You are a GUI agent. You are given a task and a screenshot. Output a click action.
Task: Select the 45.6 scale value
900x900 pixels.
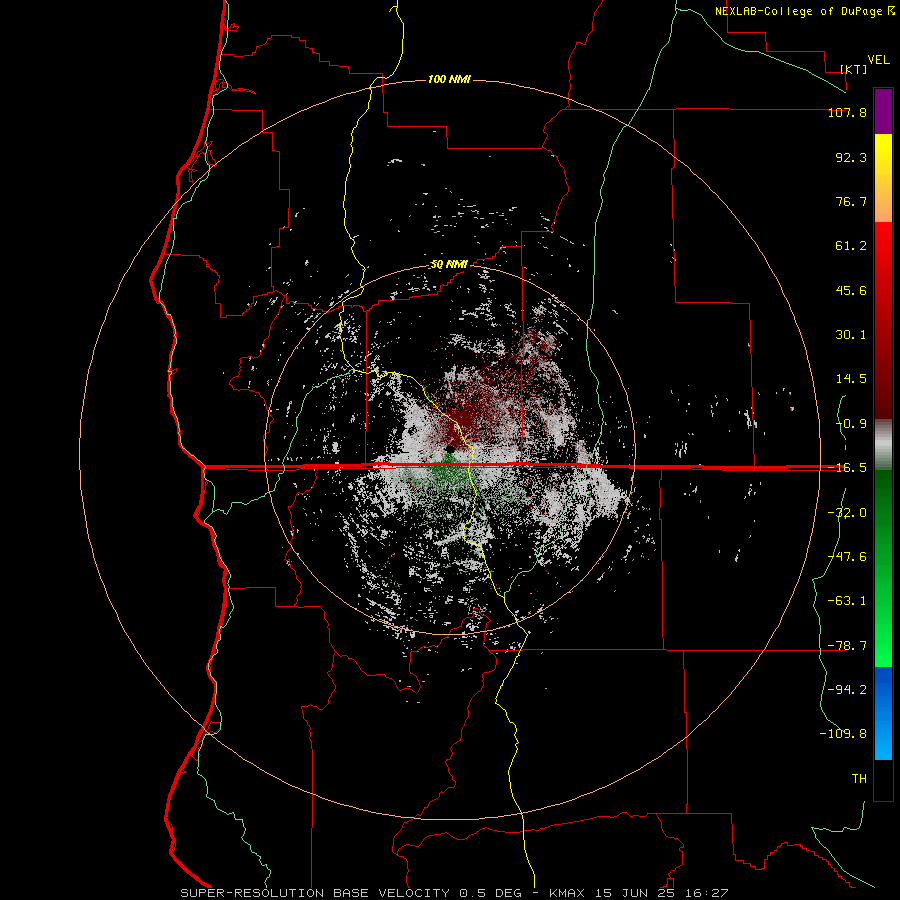[x=851, y=290]
